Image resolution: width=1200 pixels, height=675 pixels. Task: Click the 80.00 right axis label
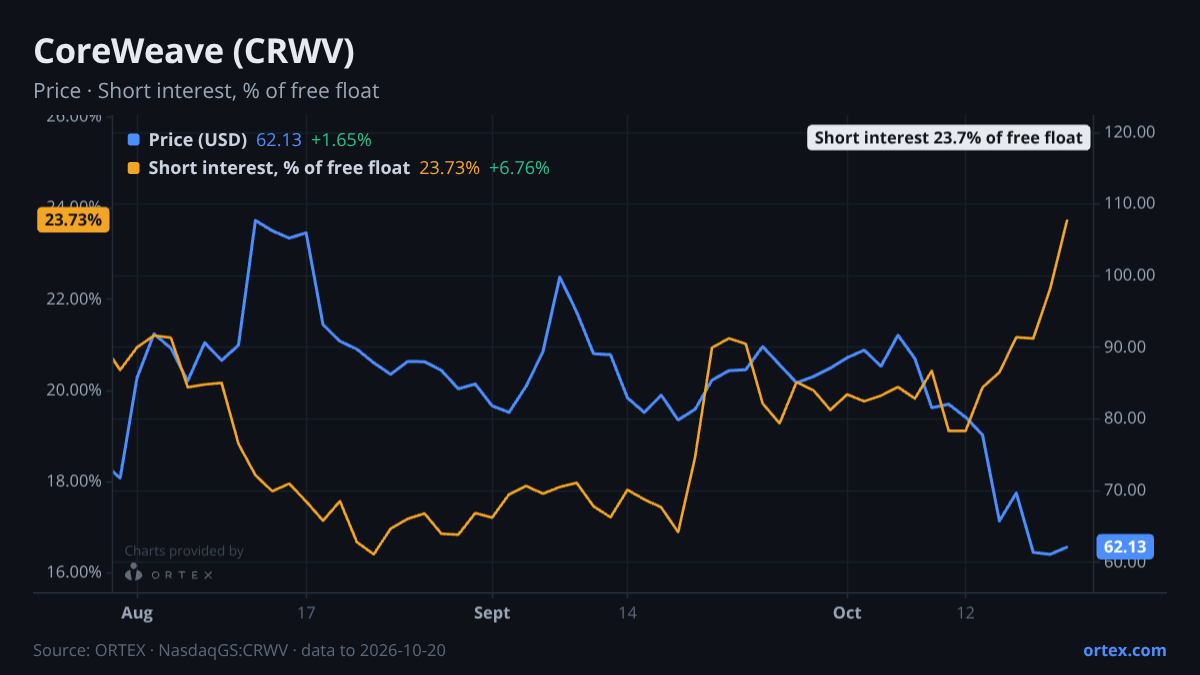click(1125, 418)
